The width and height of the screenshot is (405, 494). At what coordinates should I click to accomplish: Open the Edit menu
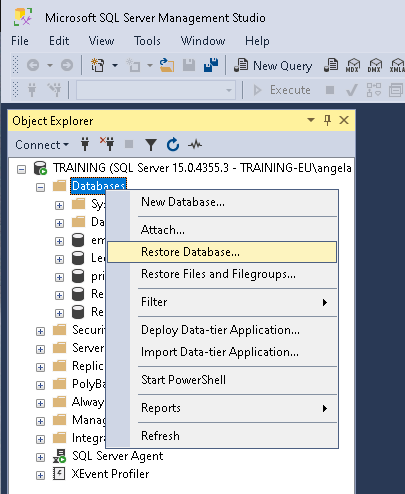pos(59,41)
